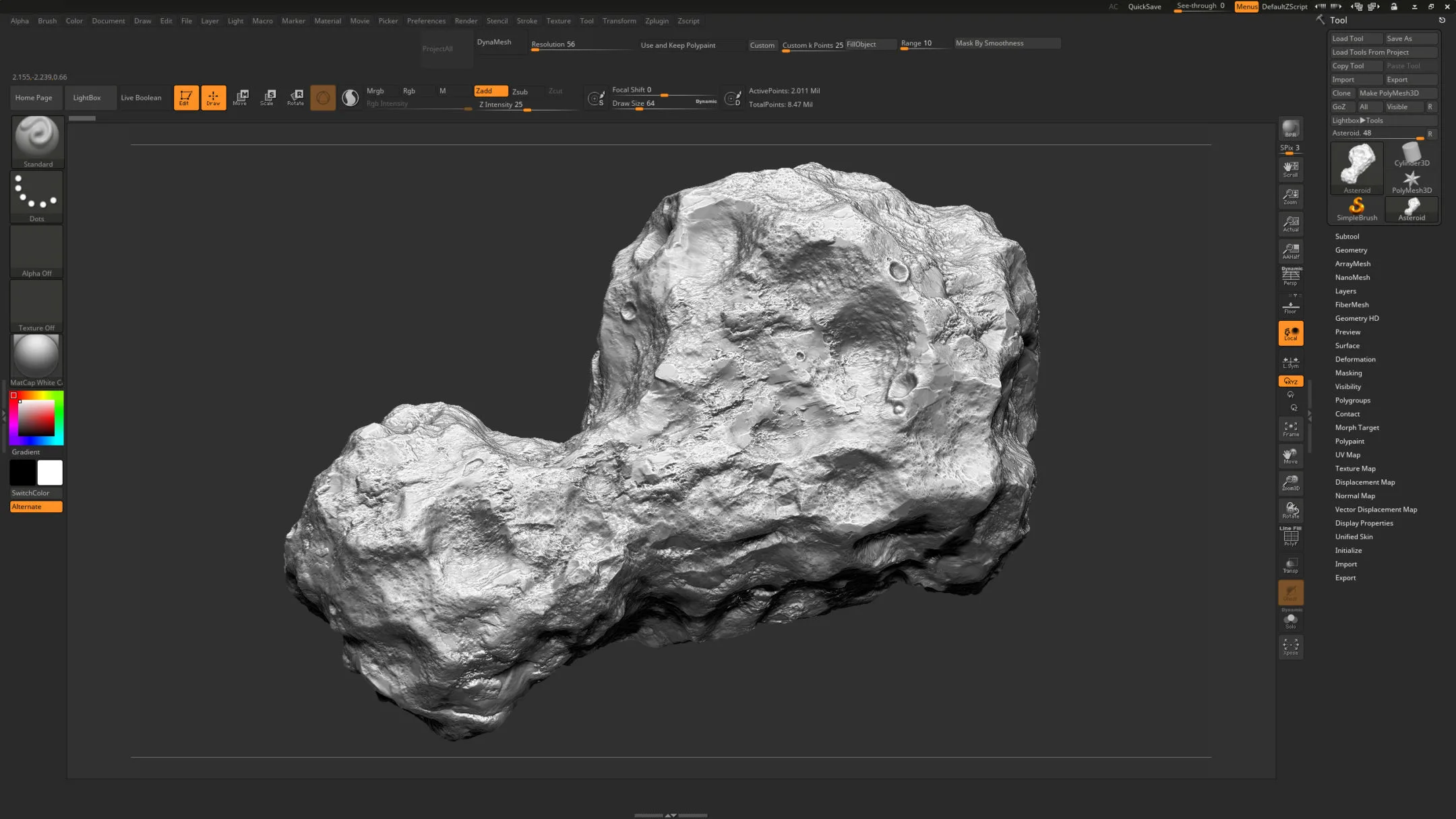
Task: Toggle PolyF line fill display
Action: [1290, 537]
